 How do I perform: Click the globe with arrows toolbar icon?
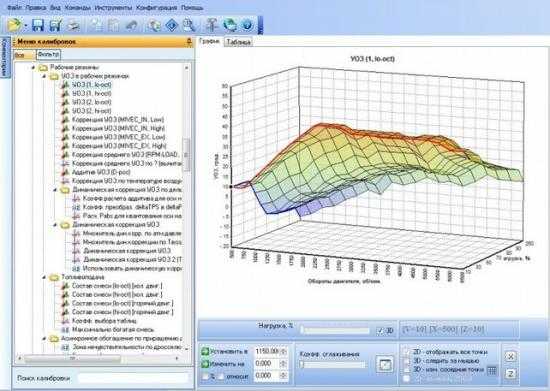tap(230, 25)
